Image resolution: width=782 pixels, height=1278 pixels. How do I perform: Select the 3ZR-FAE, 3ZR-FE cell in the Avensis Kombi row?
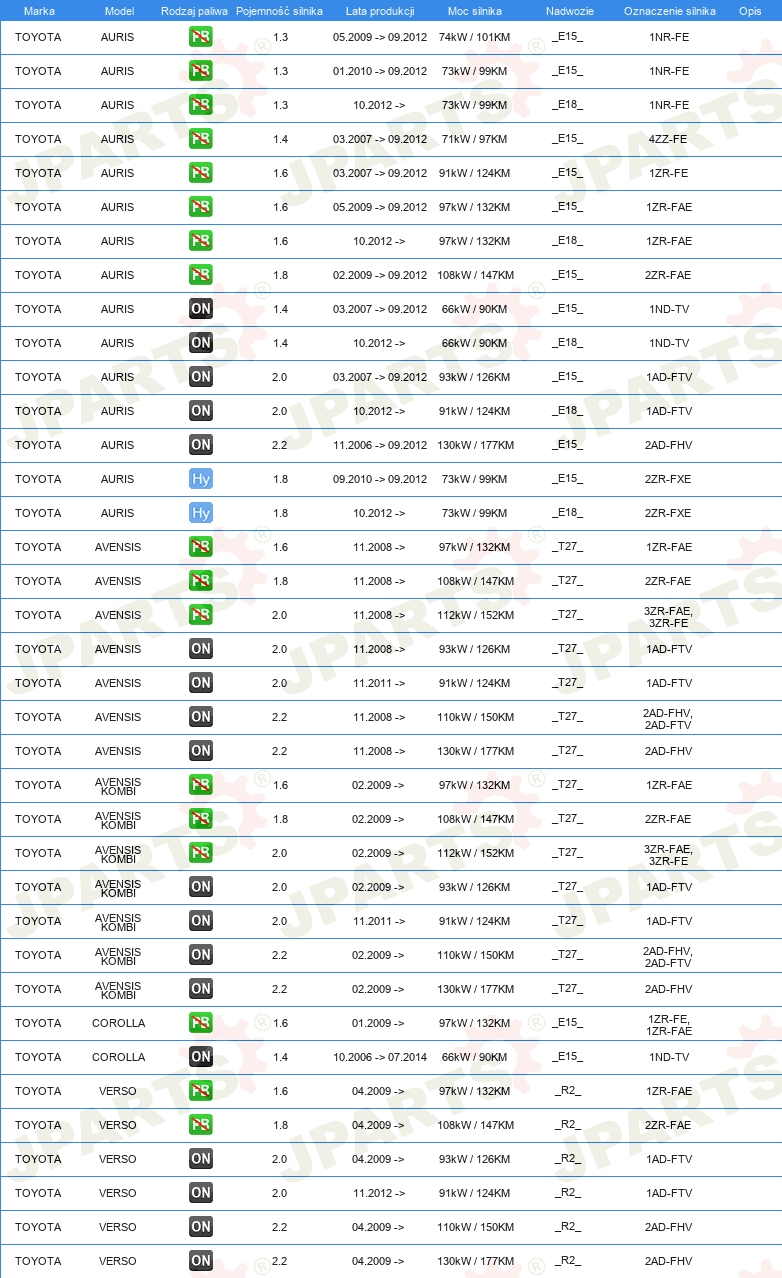[668, 854]
